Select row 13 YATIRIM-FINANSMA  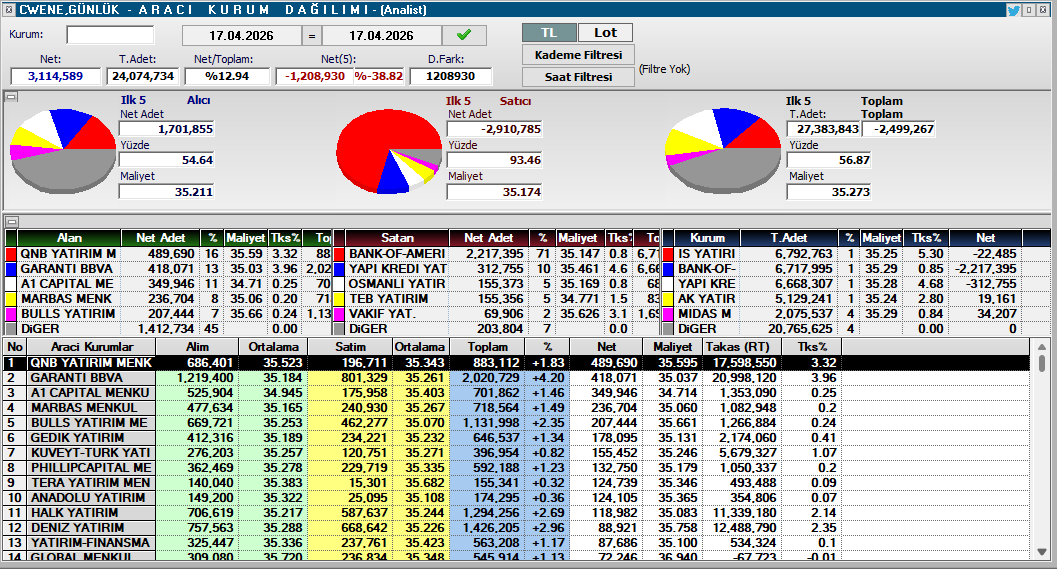[516, 542]
